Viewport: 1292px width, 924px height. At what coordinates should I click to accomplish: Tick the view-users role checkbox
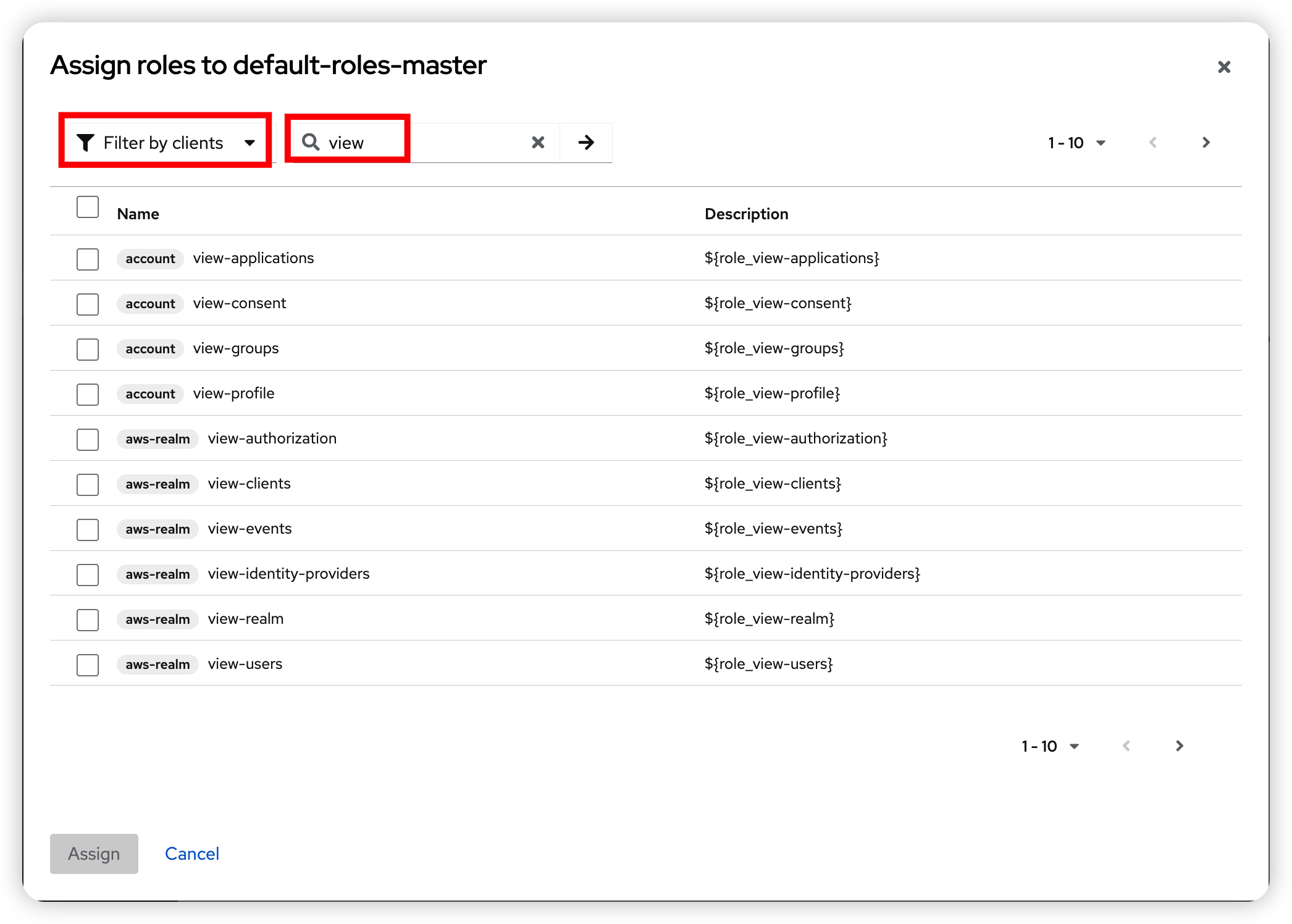(88, 665)
